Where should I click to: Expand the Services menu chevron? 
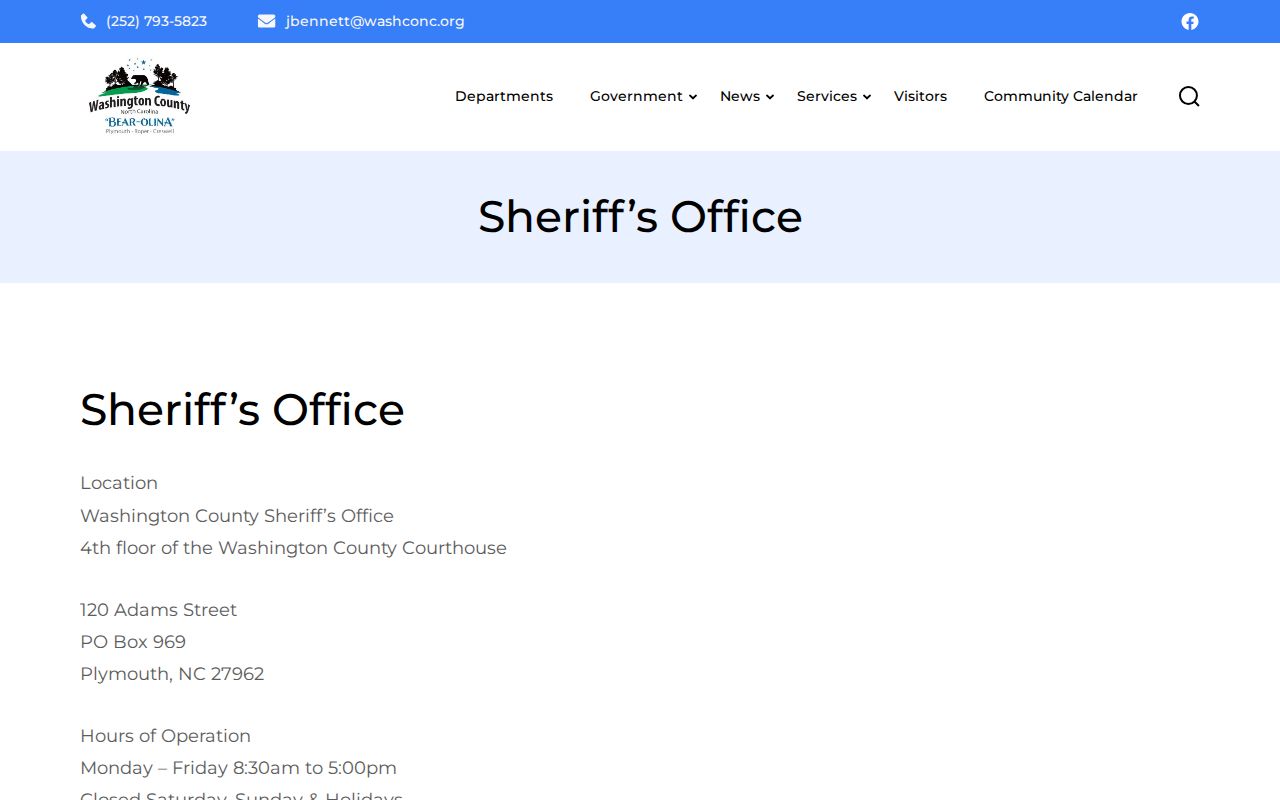point(867,97)
